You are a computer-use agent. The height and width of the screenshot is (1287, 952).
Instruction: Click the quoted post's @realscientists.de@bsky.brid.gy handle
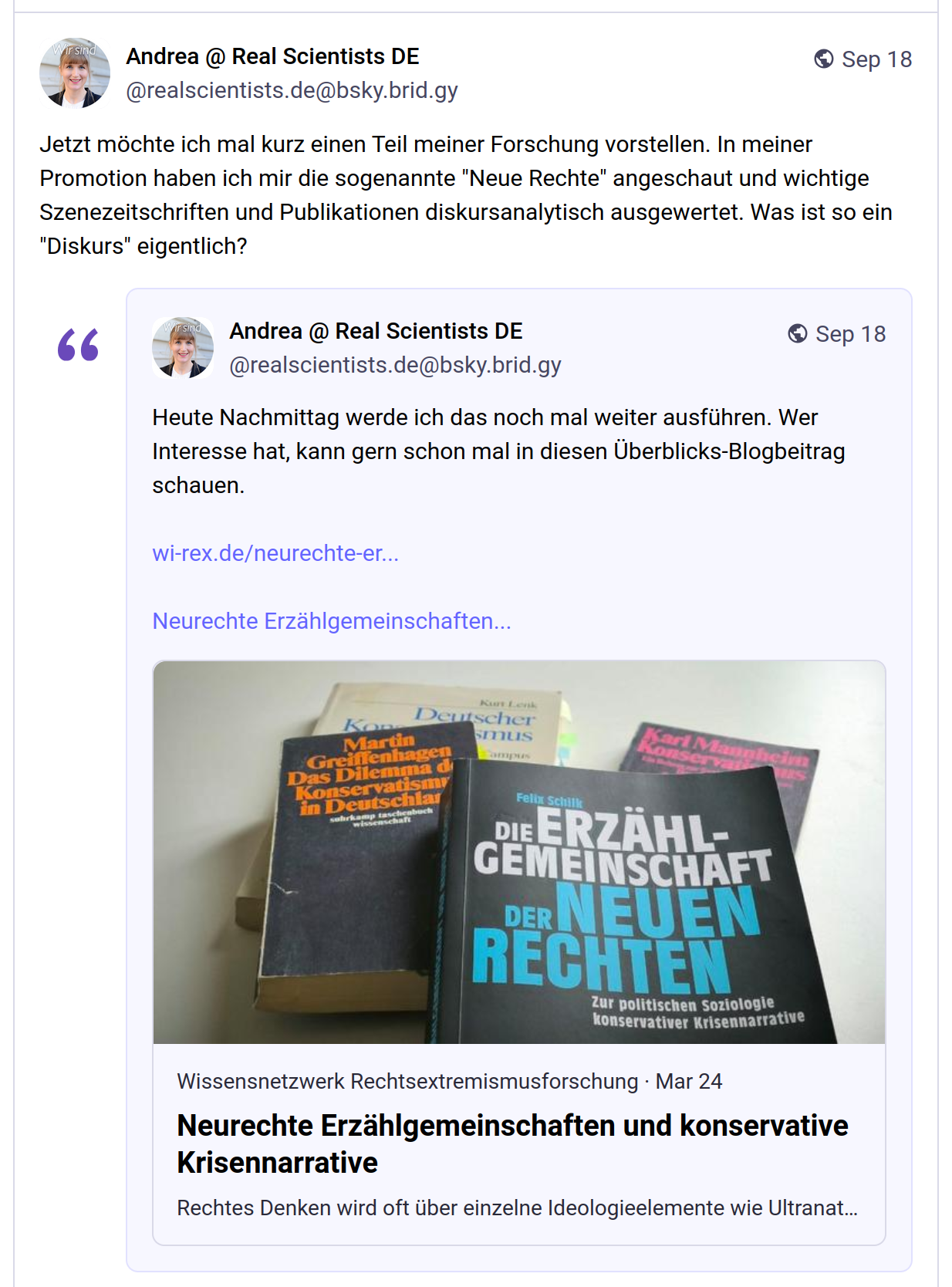(395, 365)
